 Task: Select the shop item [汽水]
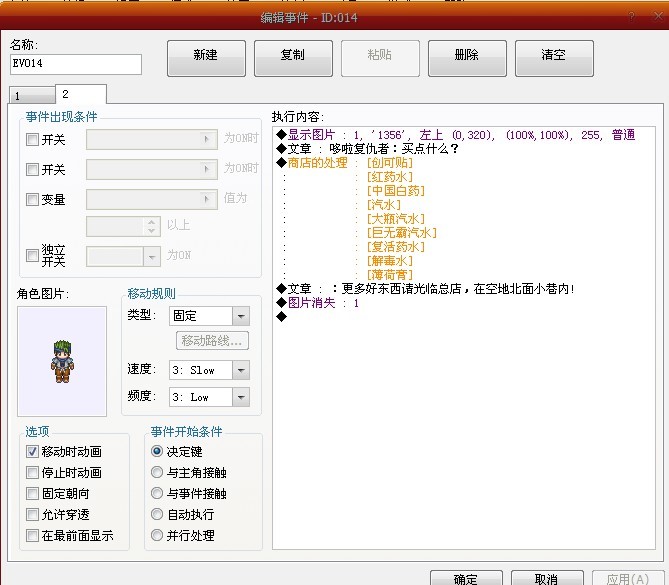pos(384,204)
